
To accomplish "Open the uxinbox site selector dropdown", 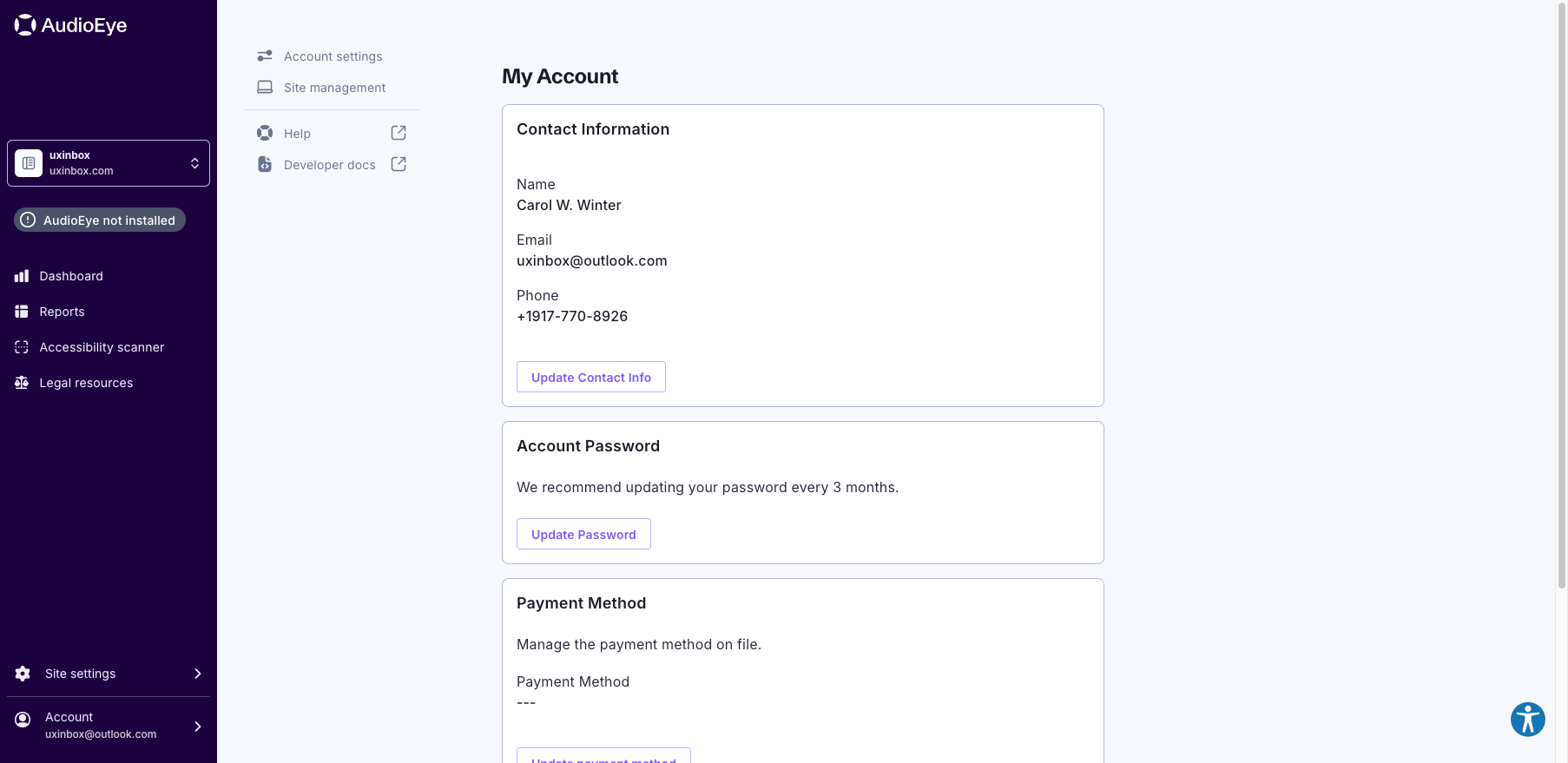I will coord(109,163).
